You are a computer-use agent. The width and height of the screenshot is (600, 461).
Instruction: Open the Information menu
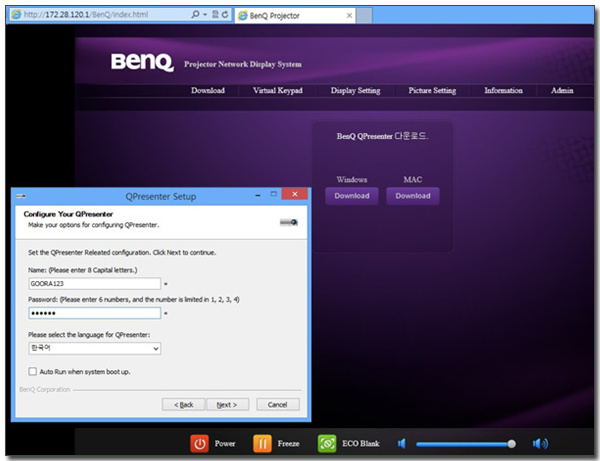point(503,91)
